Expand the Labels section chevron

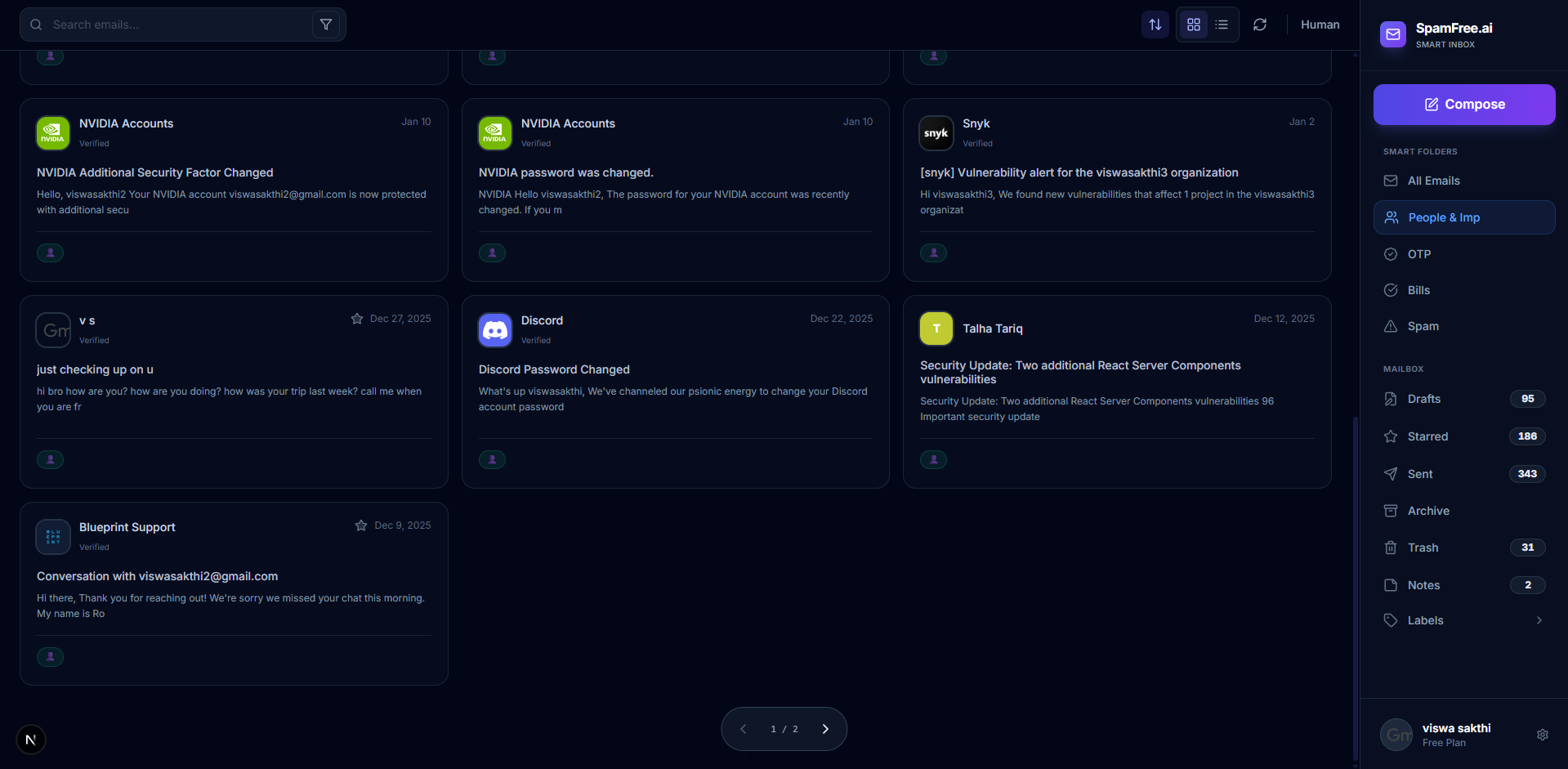[x=1539, y=620]
